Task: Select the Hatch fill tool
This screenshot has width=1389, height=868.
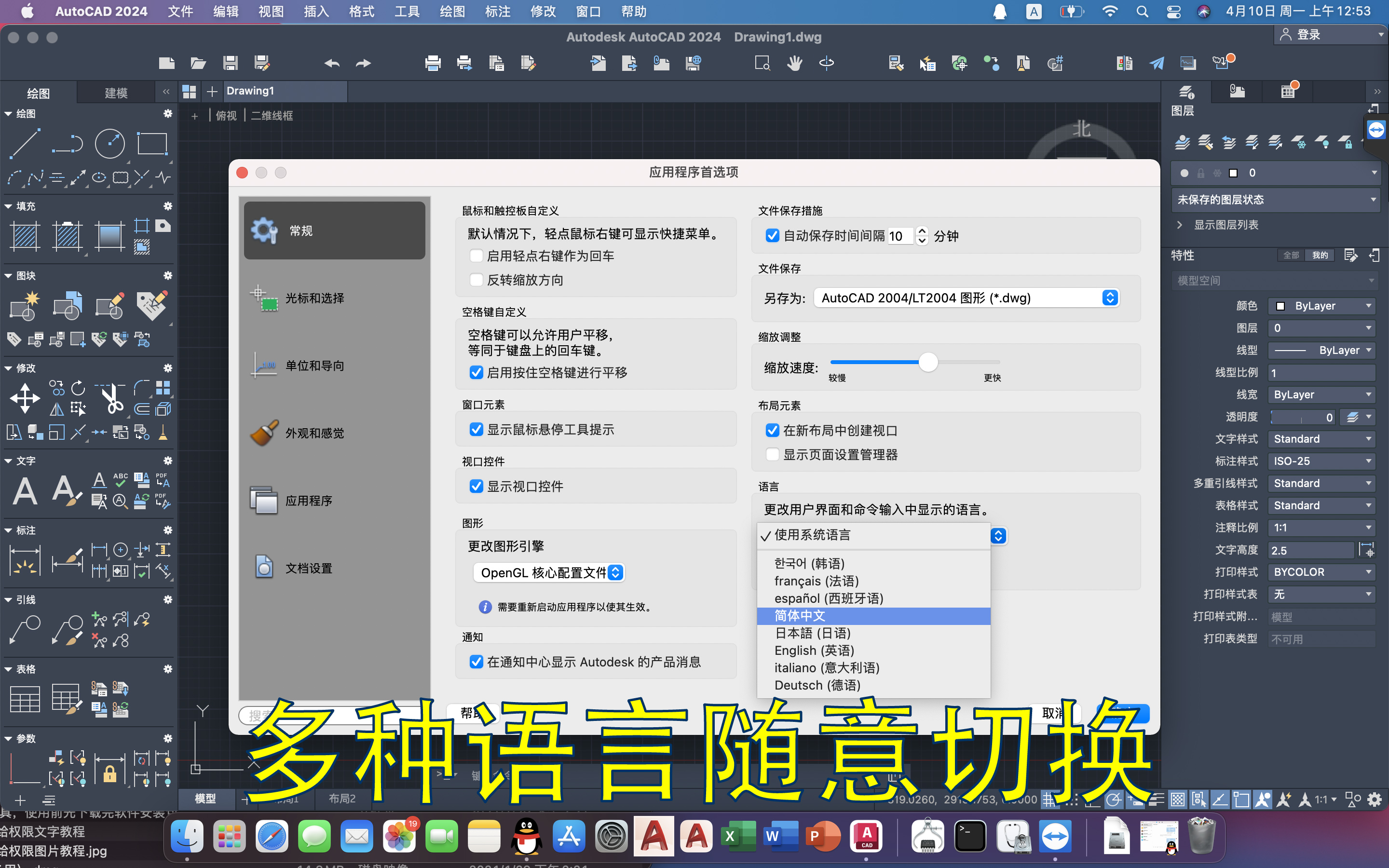Action: (x=25, y=236)
